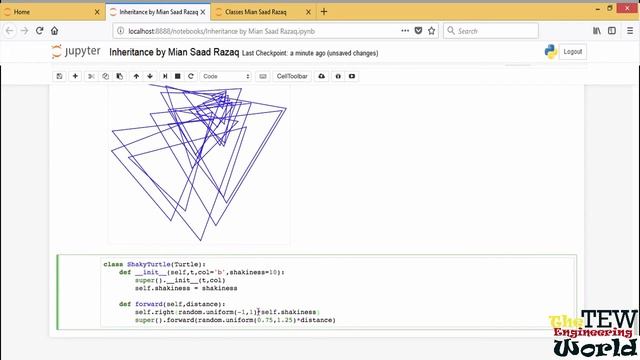Click the self.shakiness = shakiness line

(186, 288)
